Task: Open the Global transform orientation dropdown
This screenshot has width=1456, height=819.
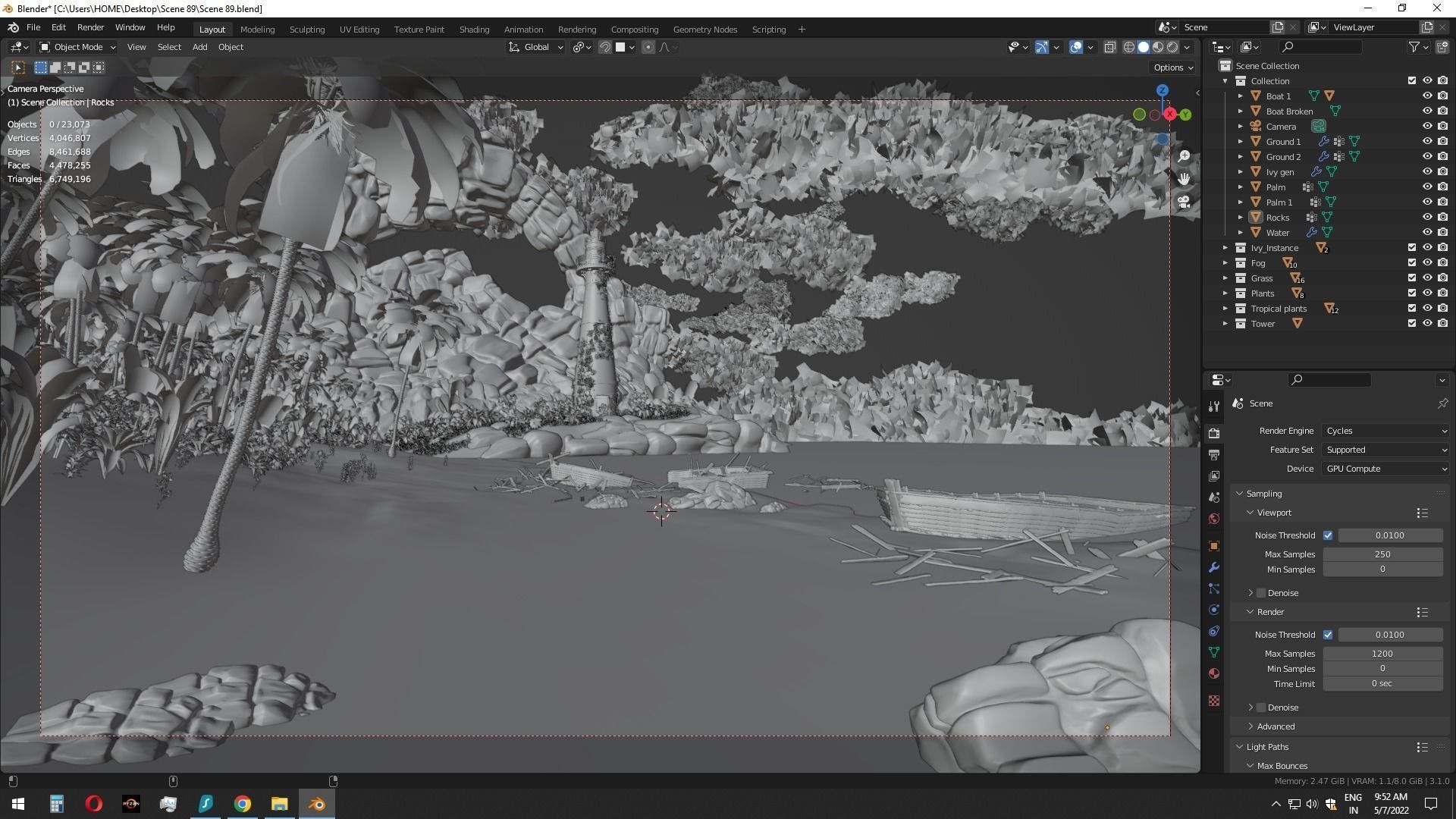Action: coord(535,47)
